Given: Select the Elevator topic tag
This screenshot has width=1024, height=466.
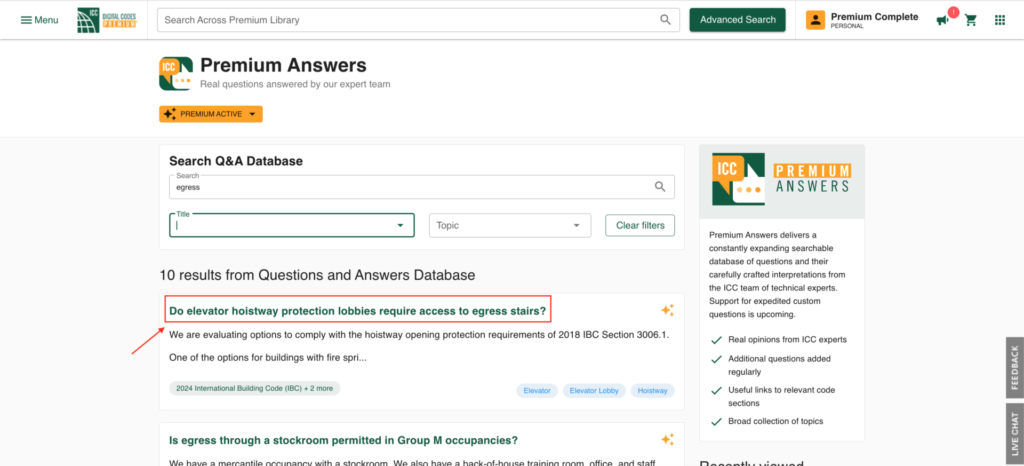Looking at the screenshot, I should [537, 391].
